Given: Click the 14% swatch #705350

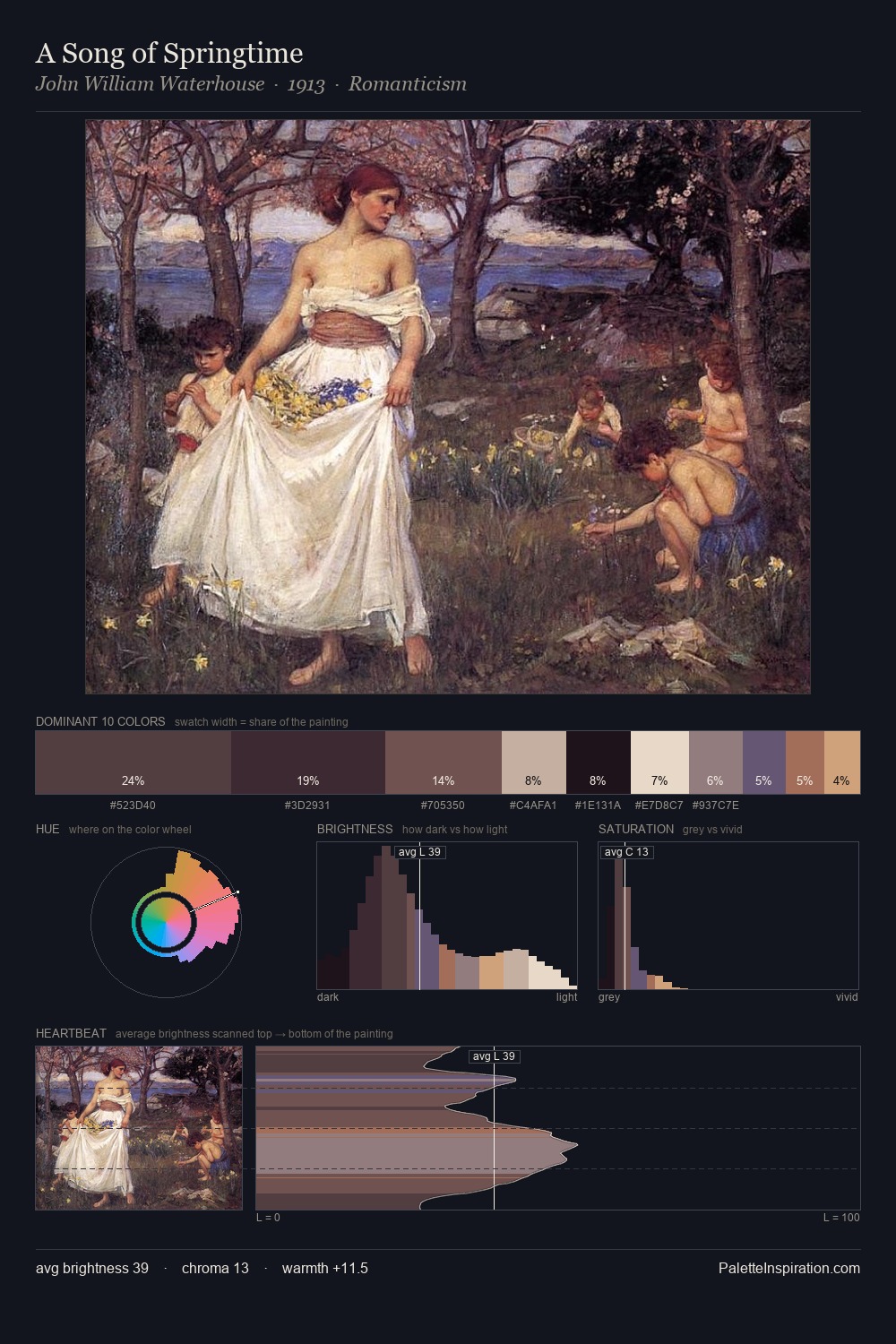Looking at the screenshot, I should (x=444, y=762).
